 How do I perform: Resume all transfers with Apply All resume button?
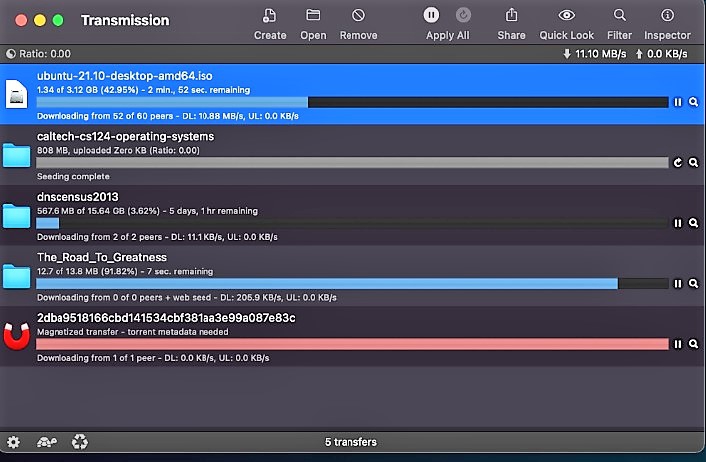[x=463, y=15]
